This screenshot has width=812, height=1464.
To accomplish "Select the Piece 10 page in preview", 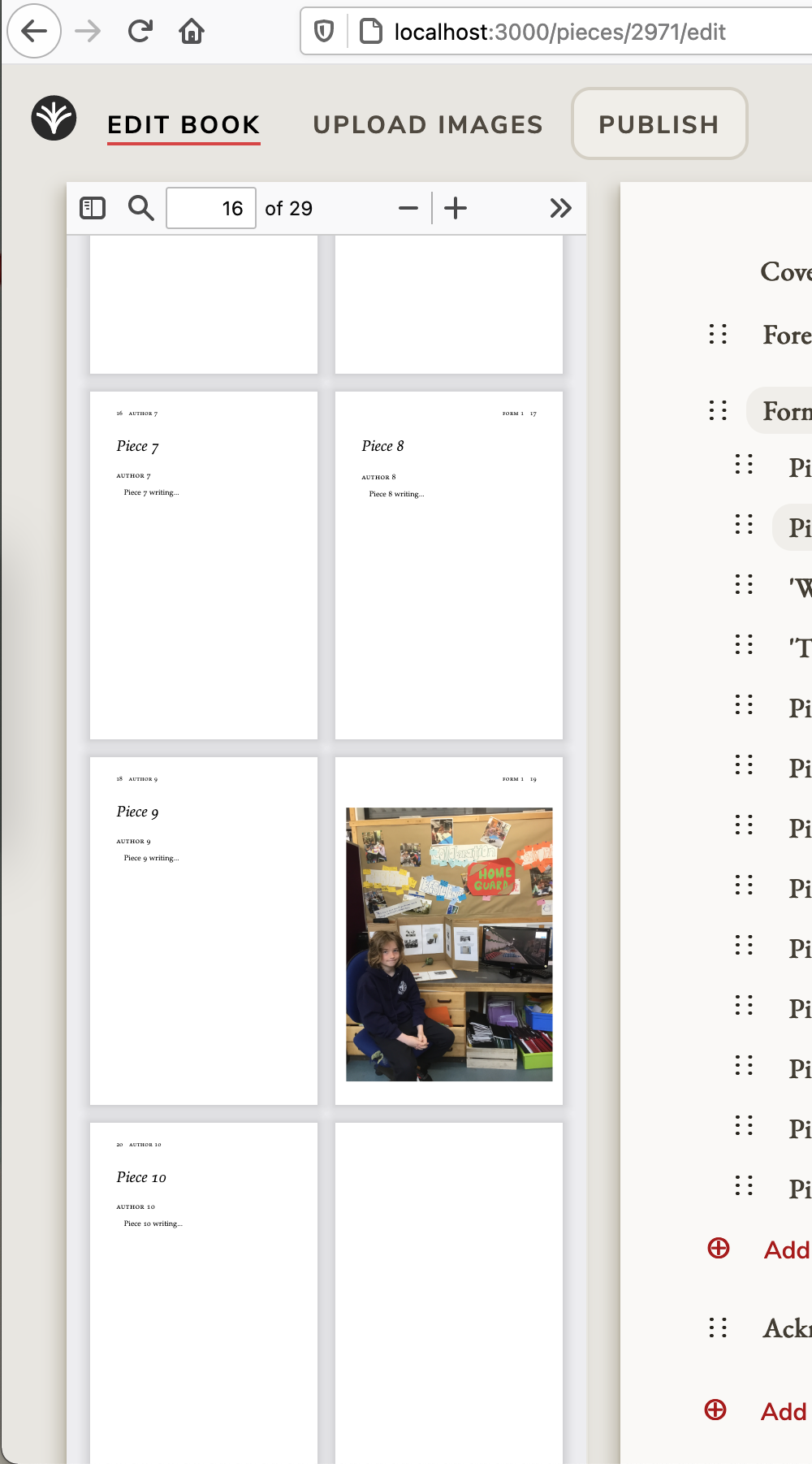I will coord(204,1292).
